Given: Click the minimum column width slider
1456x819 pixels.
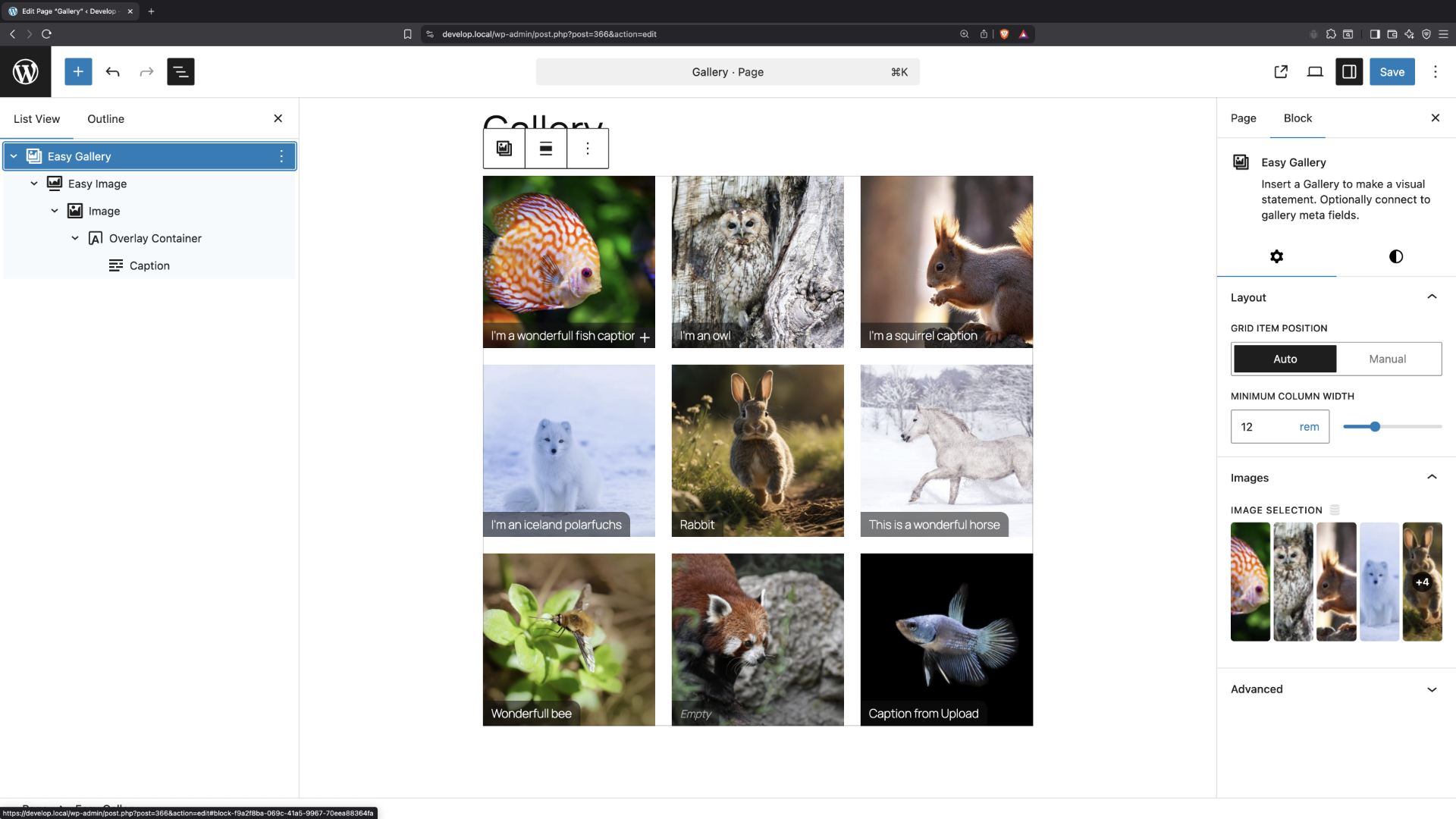Looking at the screenshot, I should click(x=1392, y=427).
